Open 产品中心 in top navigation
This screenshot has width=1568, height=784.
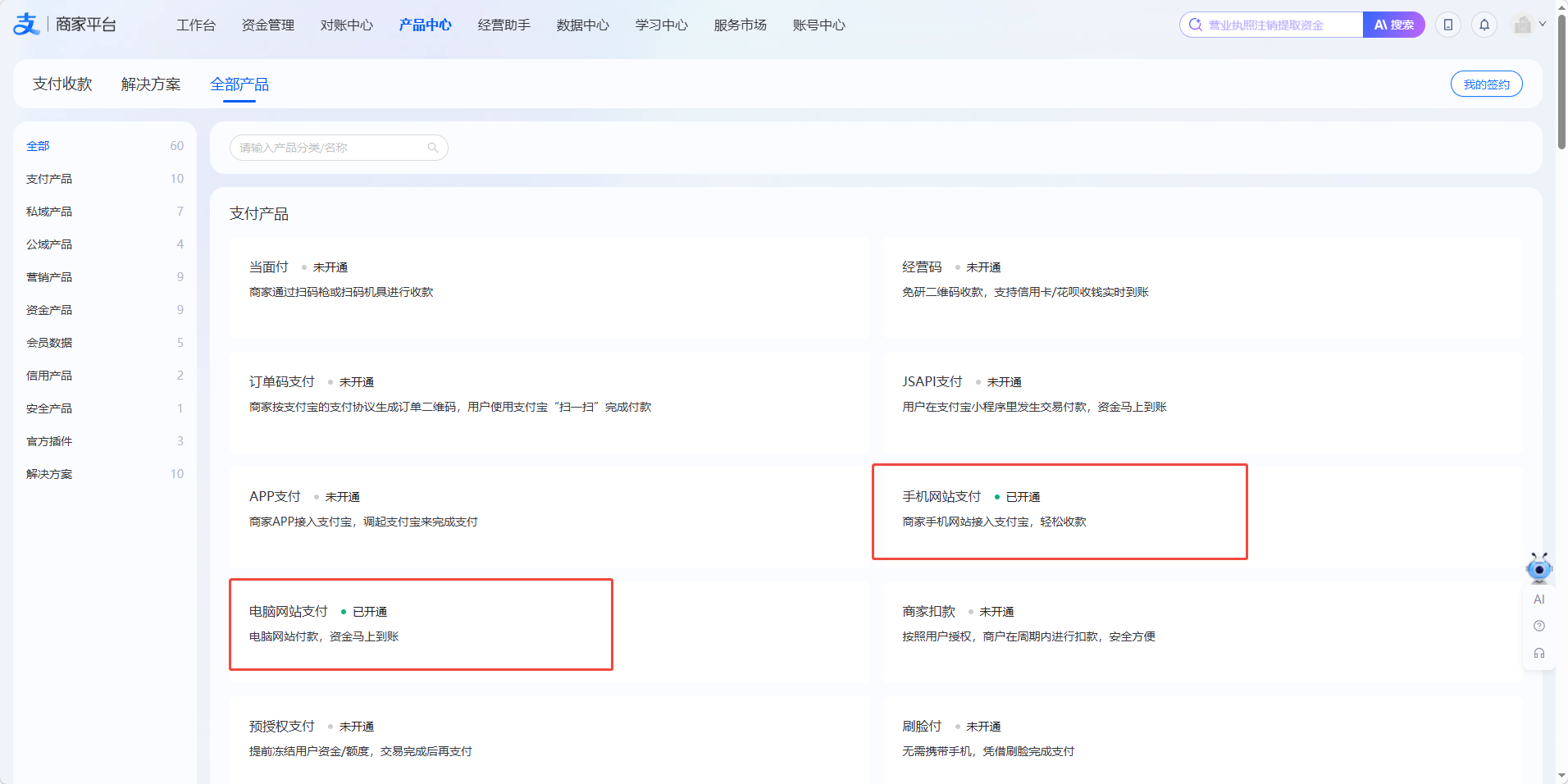(426, 25)
